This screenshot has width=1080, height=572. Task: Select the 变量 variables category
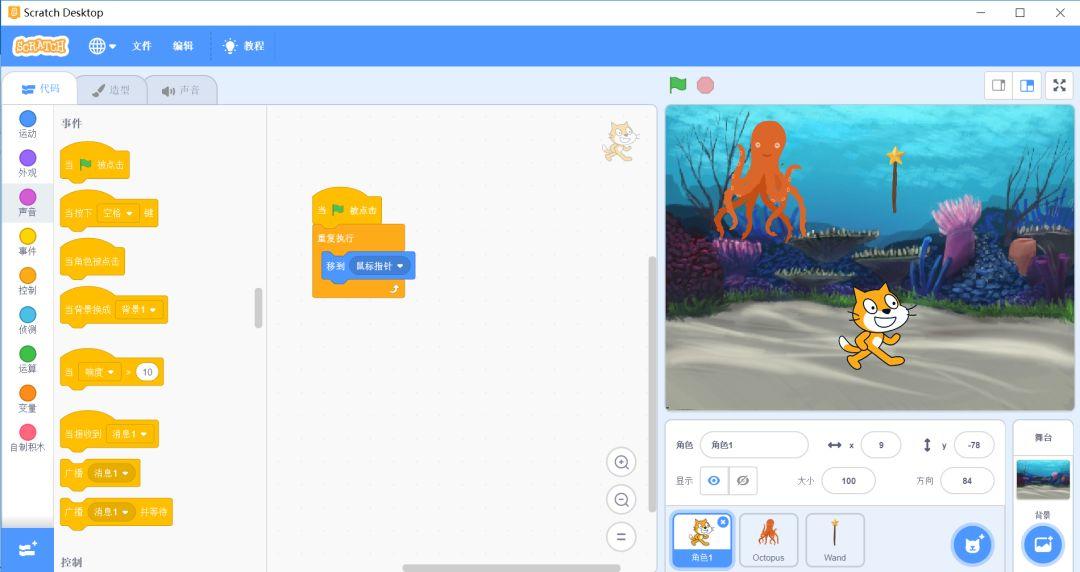28,399
